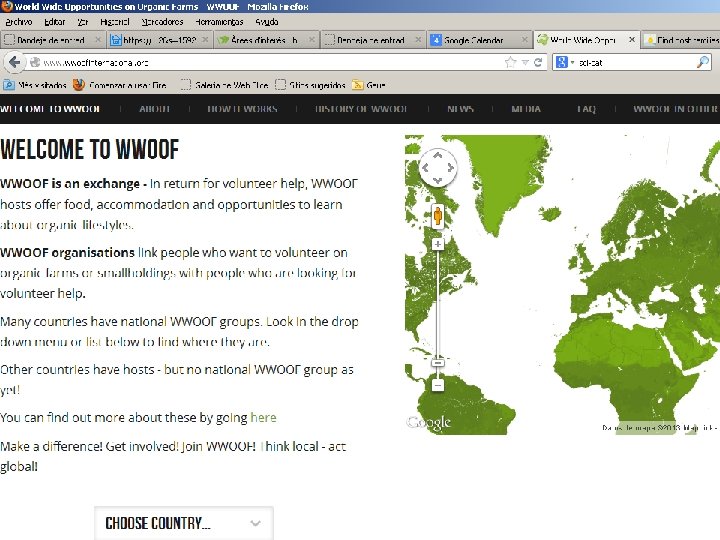Click the map pan control circle
Viewport: 720px width, 540px height.
point(438,168)
